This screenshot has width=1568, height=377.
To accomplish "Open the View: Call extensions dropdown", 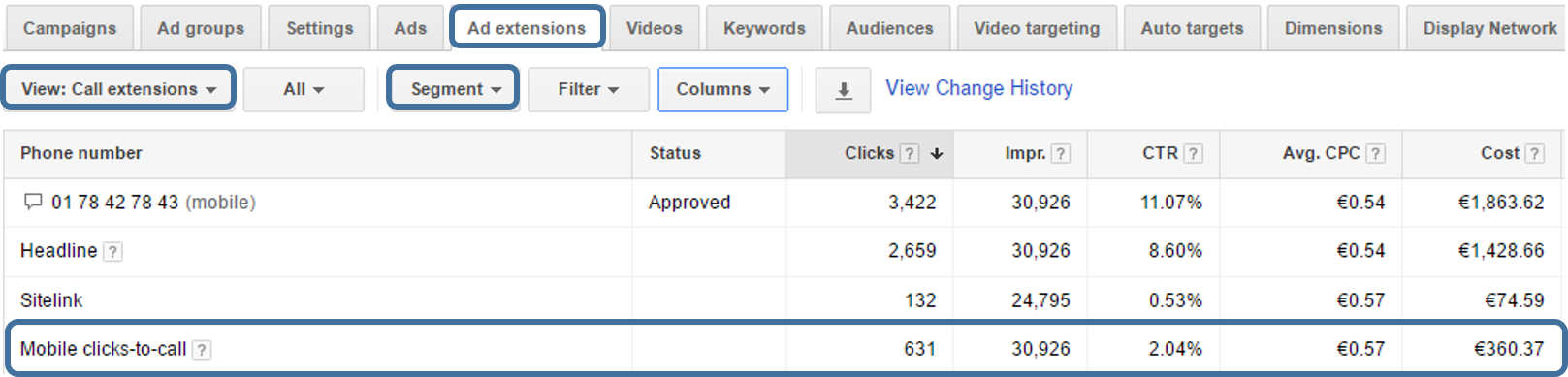I will point(118,89).
